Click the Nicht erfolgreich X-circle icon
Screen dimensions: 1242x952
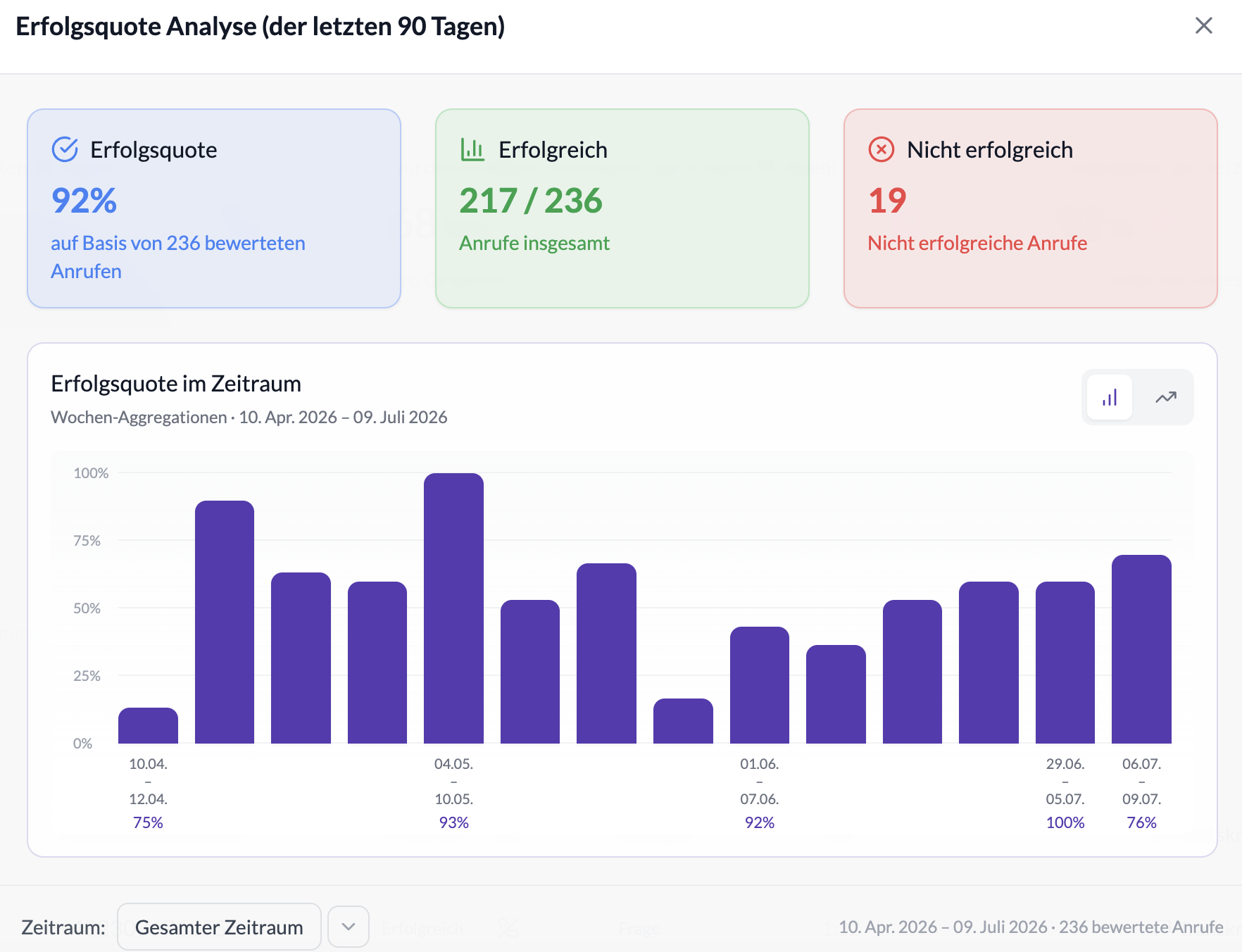click(x=881, y=149)
